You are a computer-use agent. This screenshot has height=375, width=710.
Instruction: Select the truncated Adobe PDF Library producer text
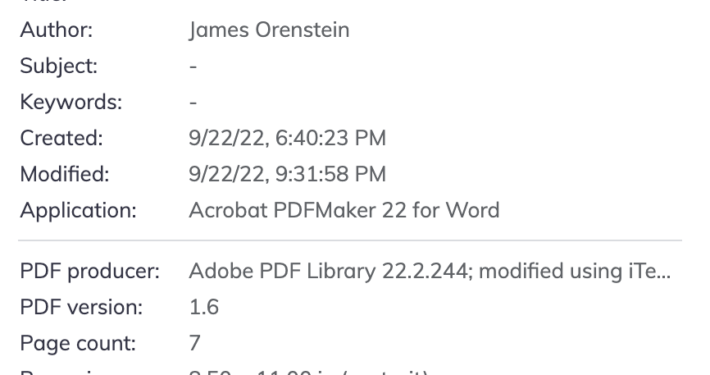coord(430,271)
